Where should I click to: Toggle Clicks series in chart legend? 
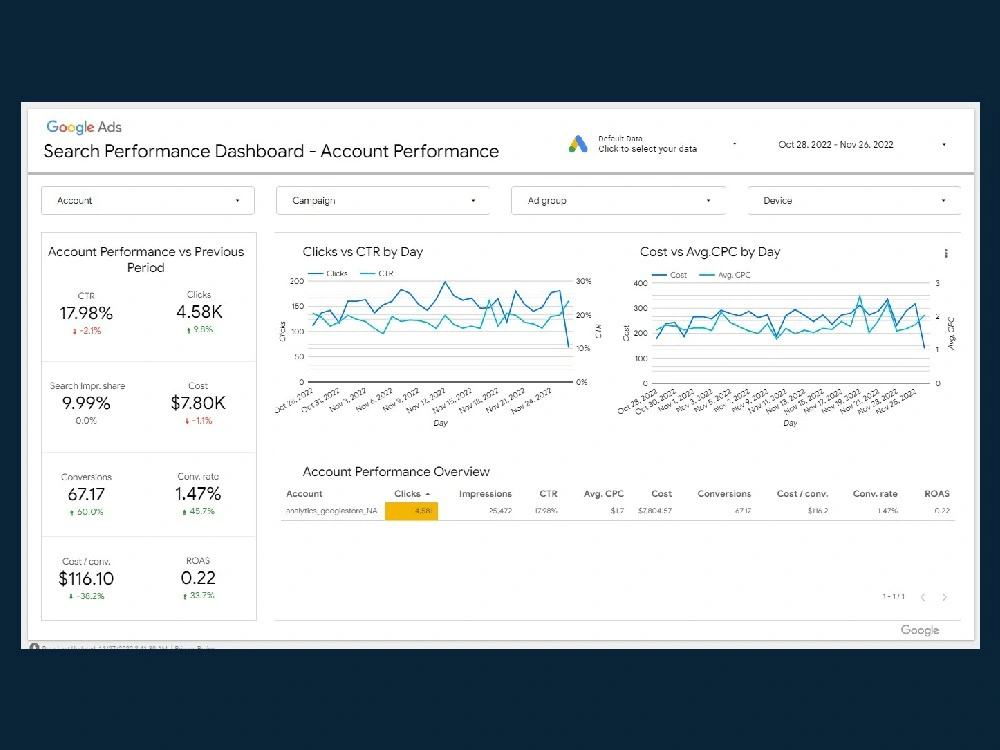(x=328, y=273)
